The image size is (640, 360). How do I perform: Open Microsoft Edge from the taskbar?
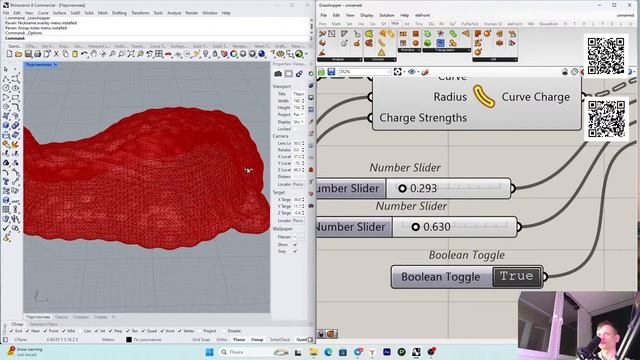328,352
